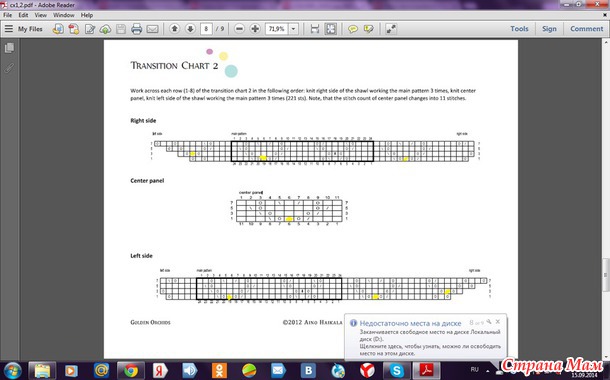Open the Tools pane
The image size is (610, 380).
(519, 29)
